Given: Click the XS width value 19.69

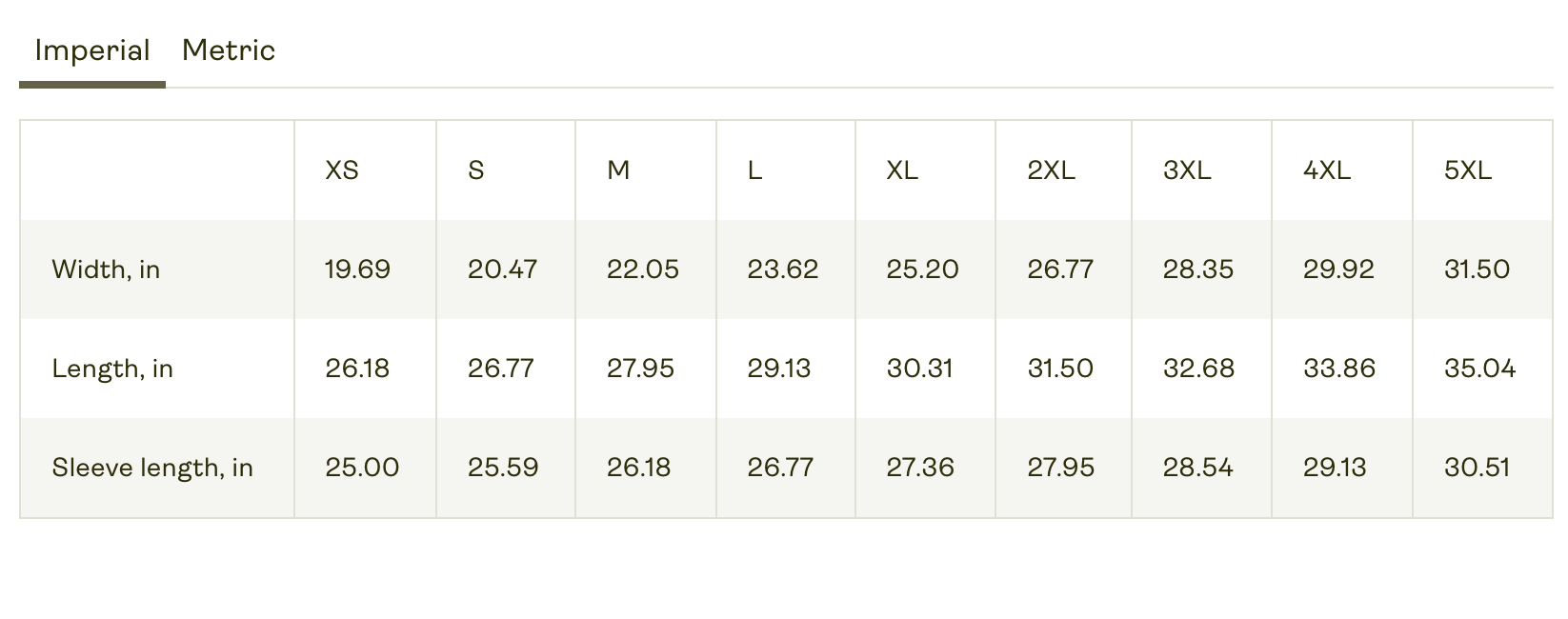Looking at the screenshot, I should 357,270.
